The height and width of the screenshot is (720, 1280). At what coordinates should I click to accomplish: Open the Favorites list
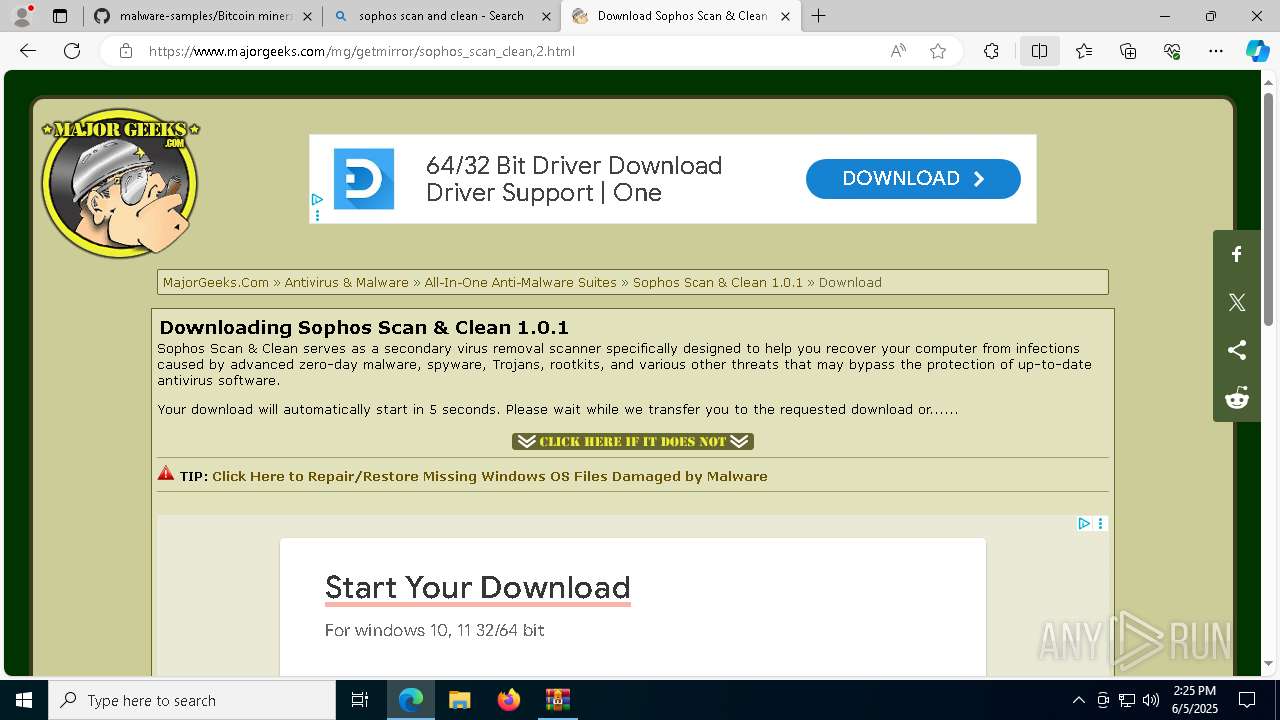click(x=1084, y=51)
